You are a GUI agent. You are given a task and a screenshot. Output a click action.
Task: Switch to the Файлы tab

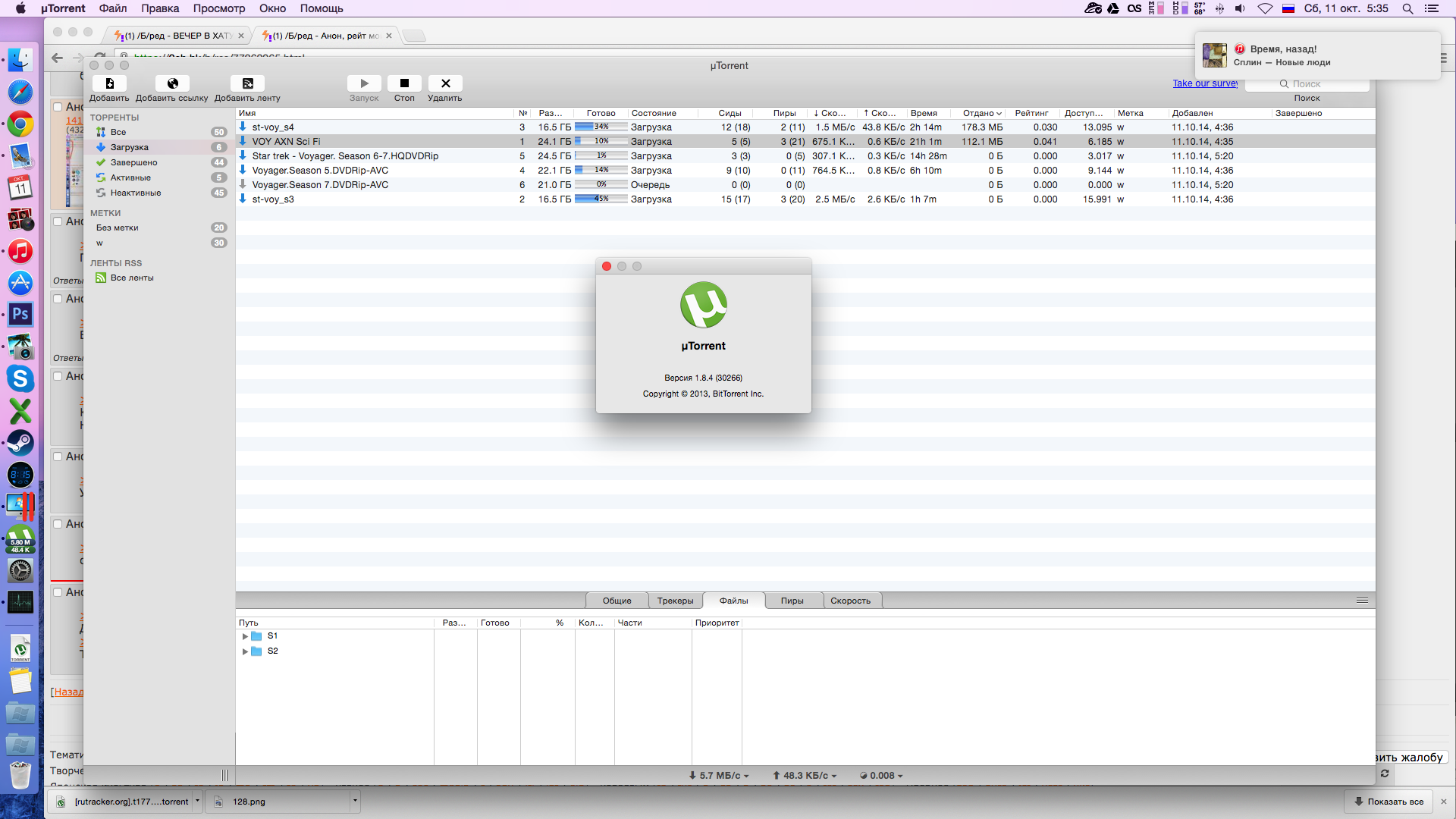pos(733,601)
